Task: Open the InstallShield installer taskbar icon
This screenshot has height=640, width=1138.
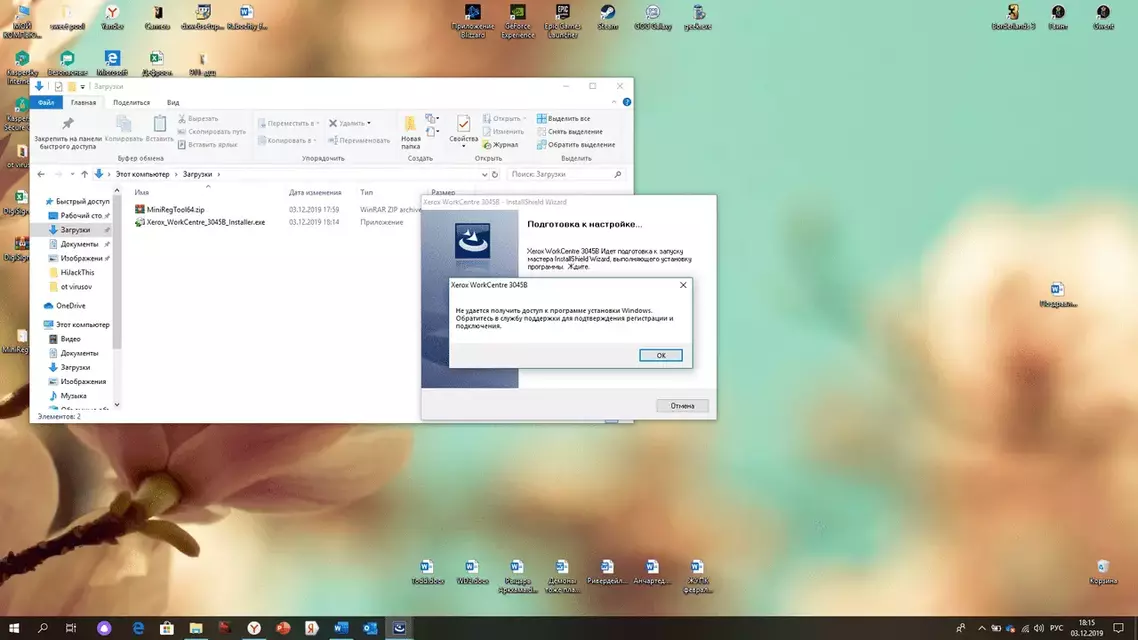Action: pos(399,628)
